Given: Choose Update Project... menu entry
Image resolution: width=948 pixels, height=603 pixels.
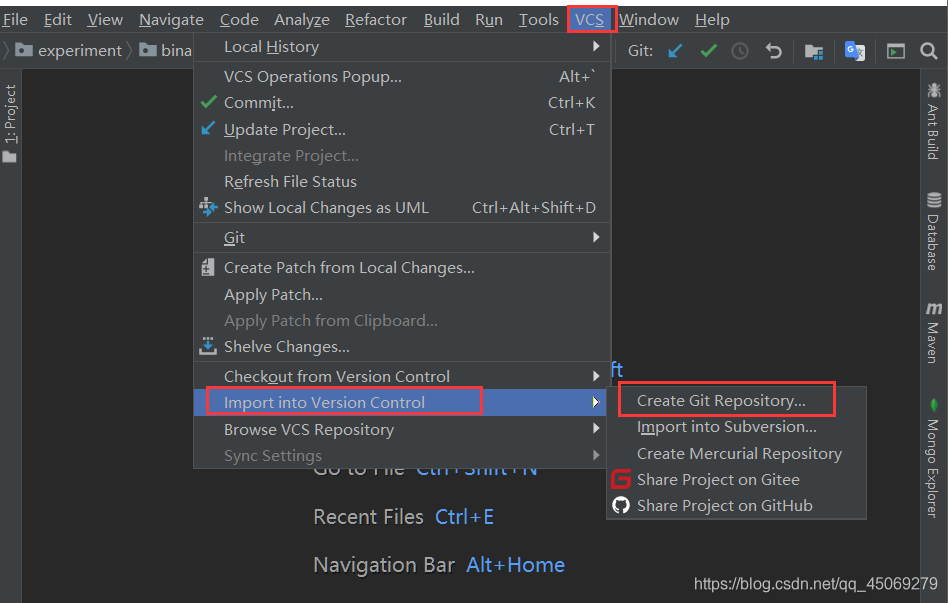Looking at the screenshot, I should tap(402, 129).
